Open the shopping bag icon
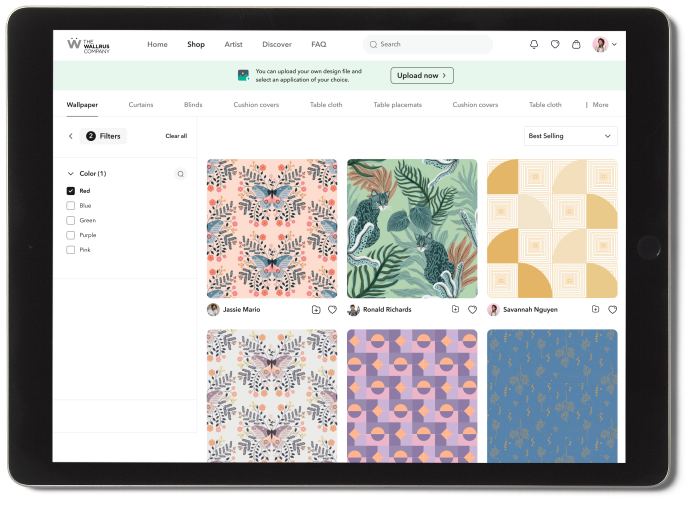693x505 pixels. [576, 44]
